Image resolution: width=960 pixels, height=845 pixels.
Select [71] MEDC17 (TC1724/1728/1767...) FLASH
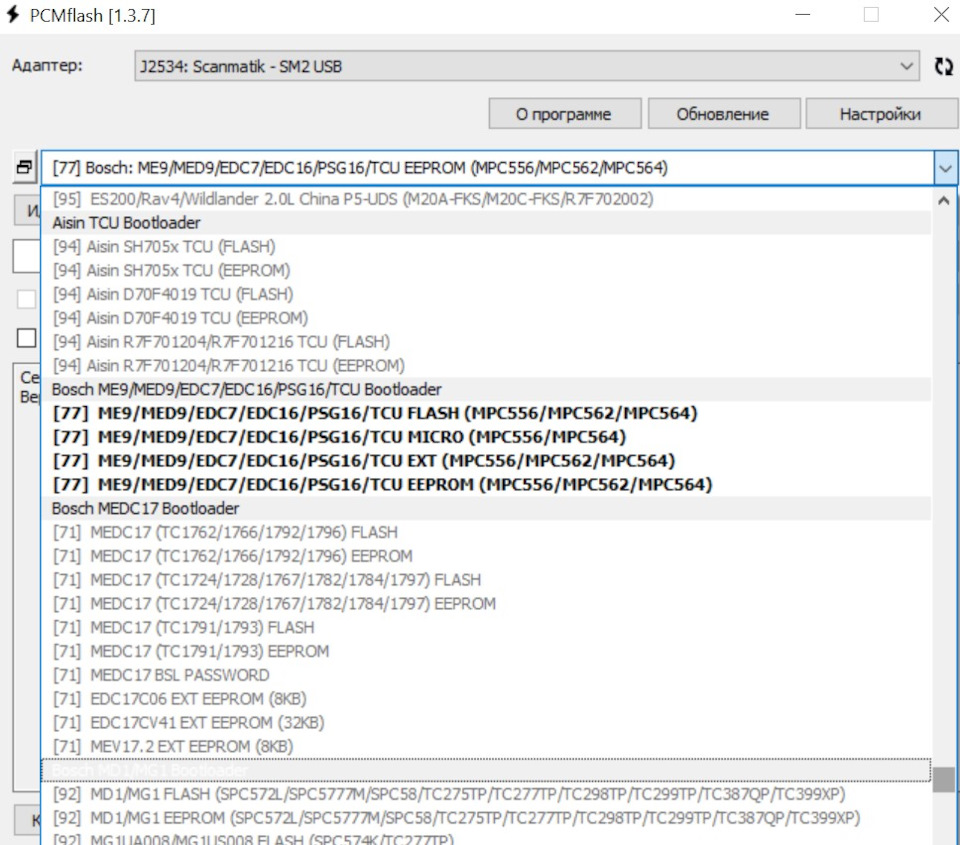[x=486, y=580]
